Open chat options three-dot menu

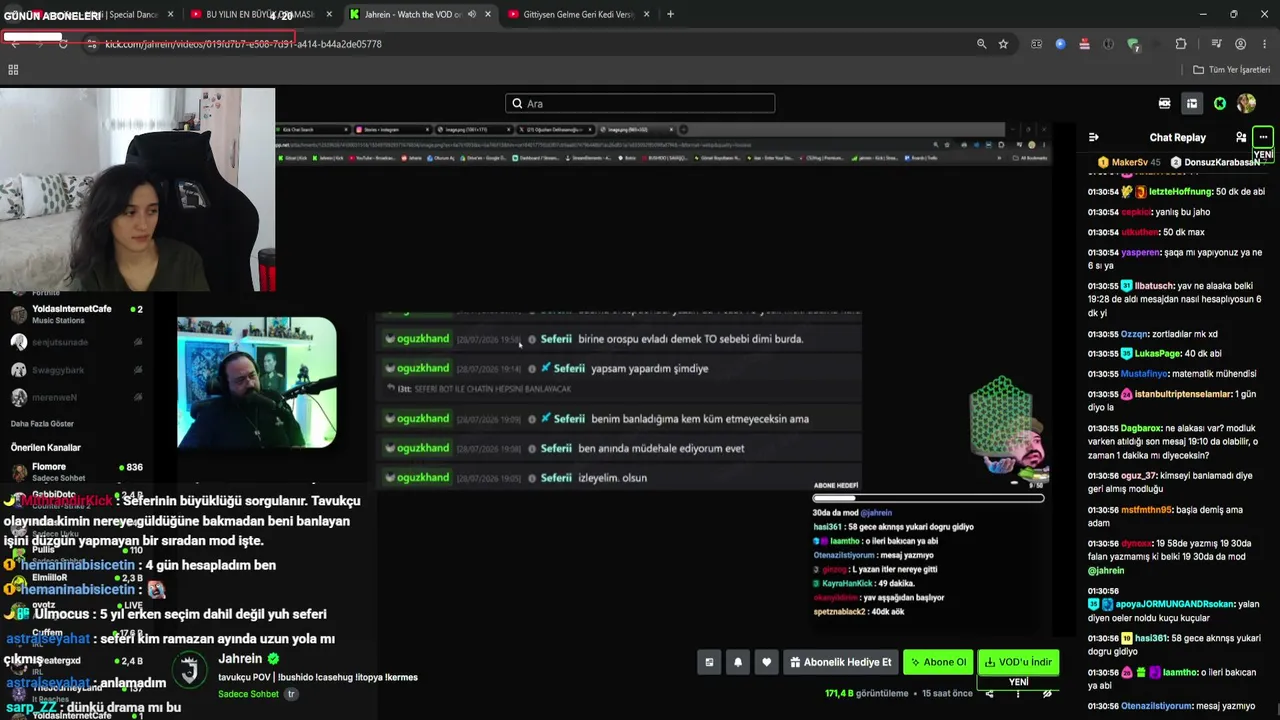click(1263, 137)
